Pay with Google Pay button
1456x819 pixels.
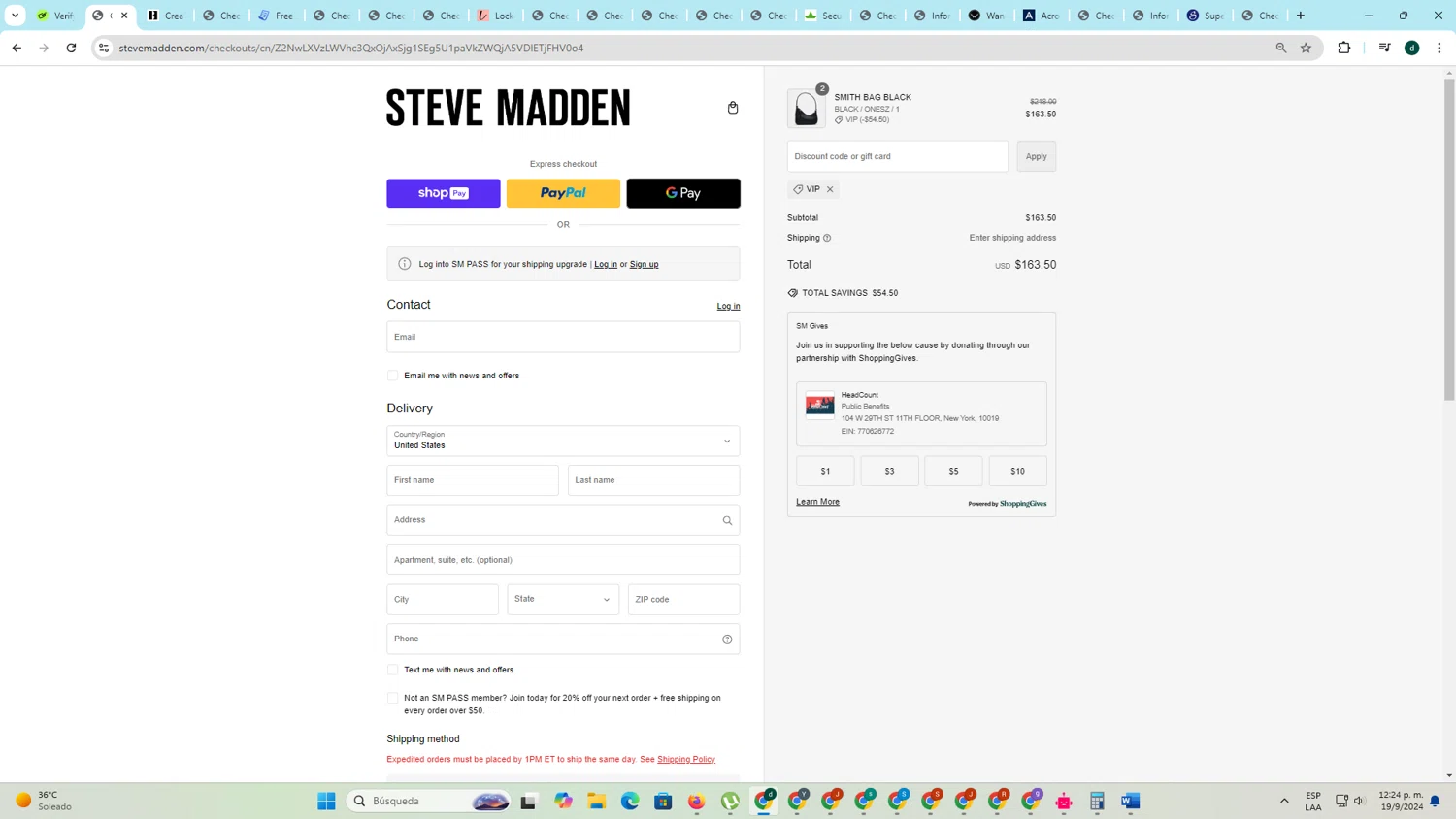(x=683, y=193)
